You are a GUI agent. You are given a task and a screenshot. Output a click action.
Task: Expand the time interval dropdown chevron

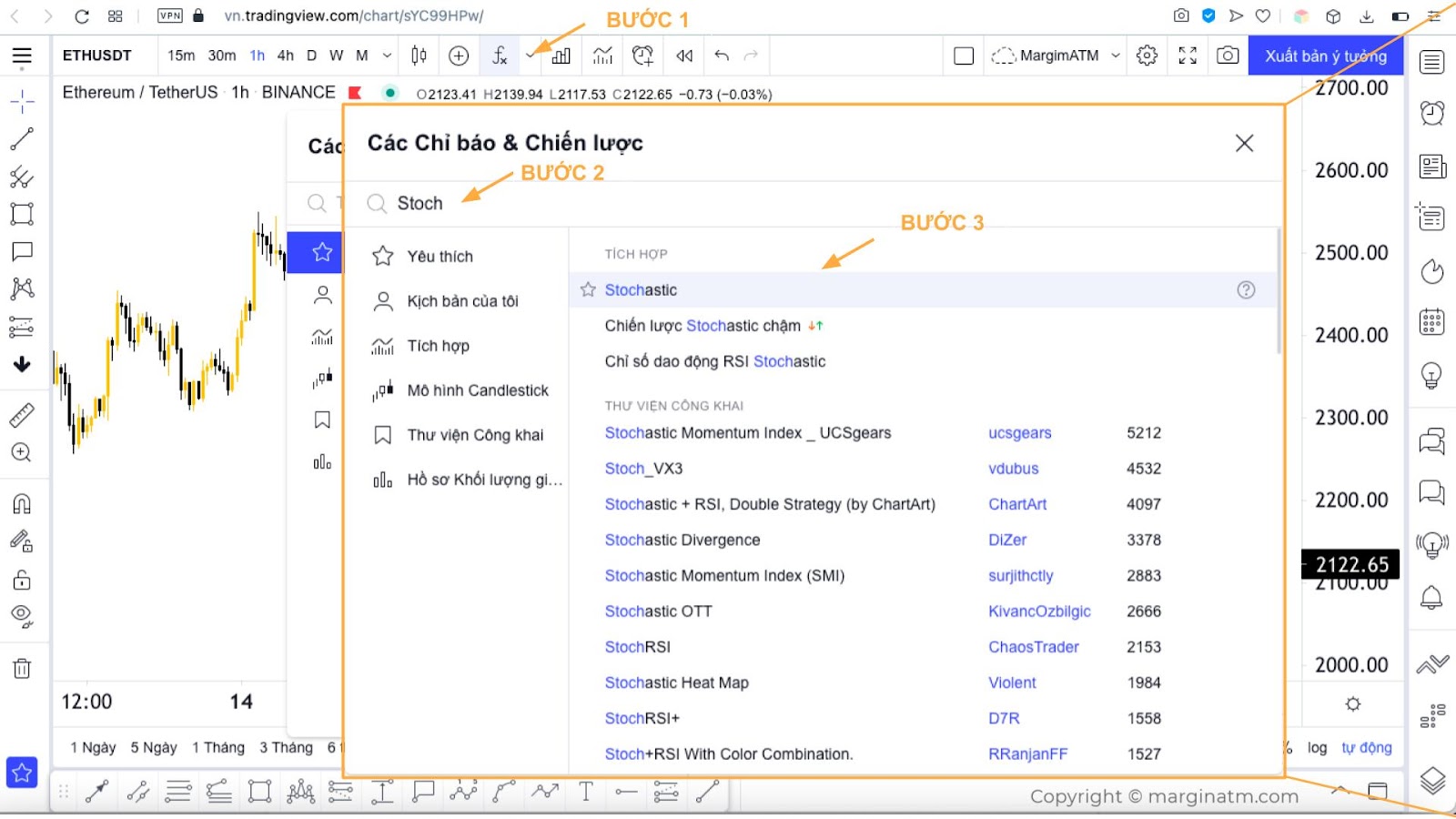[x=387, y=56]
